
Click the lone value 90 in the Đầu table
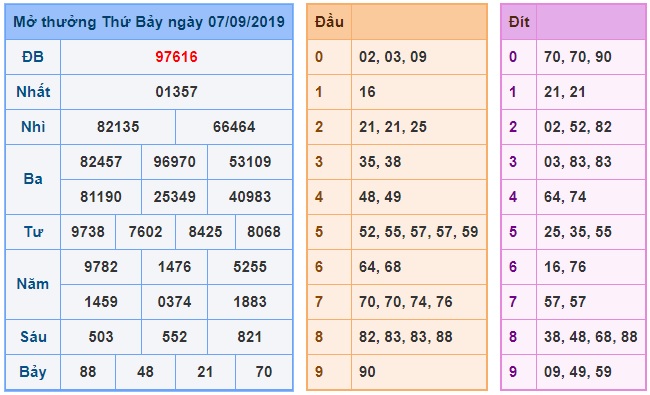[x=367, y=372]
